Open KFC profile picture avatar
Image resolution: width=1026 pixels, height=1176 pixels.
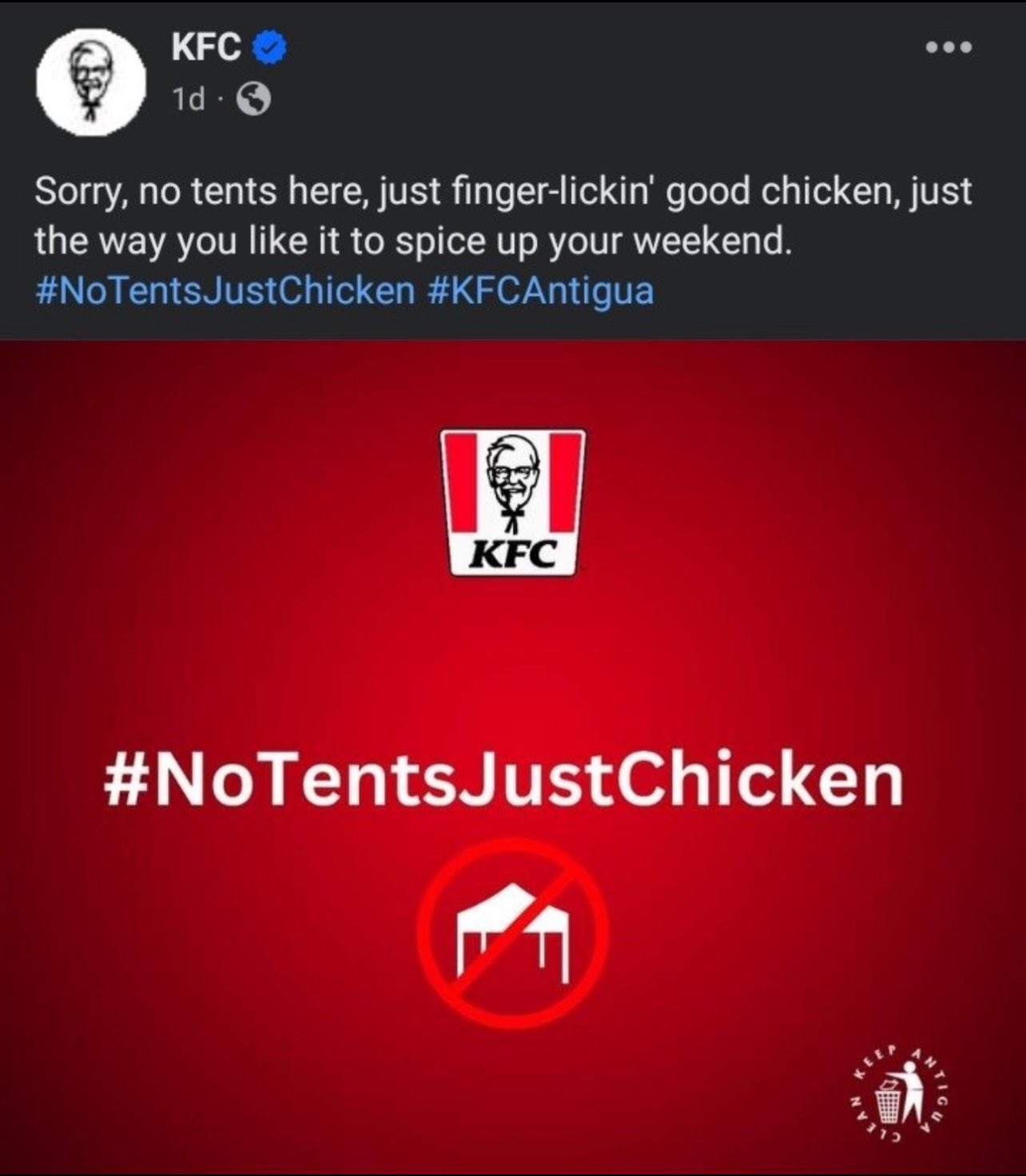tap(90, 81)
